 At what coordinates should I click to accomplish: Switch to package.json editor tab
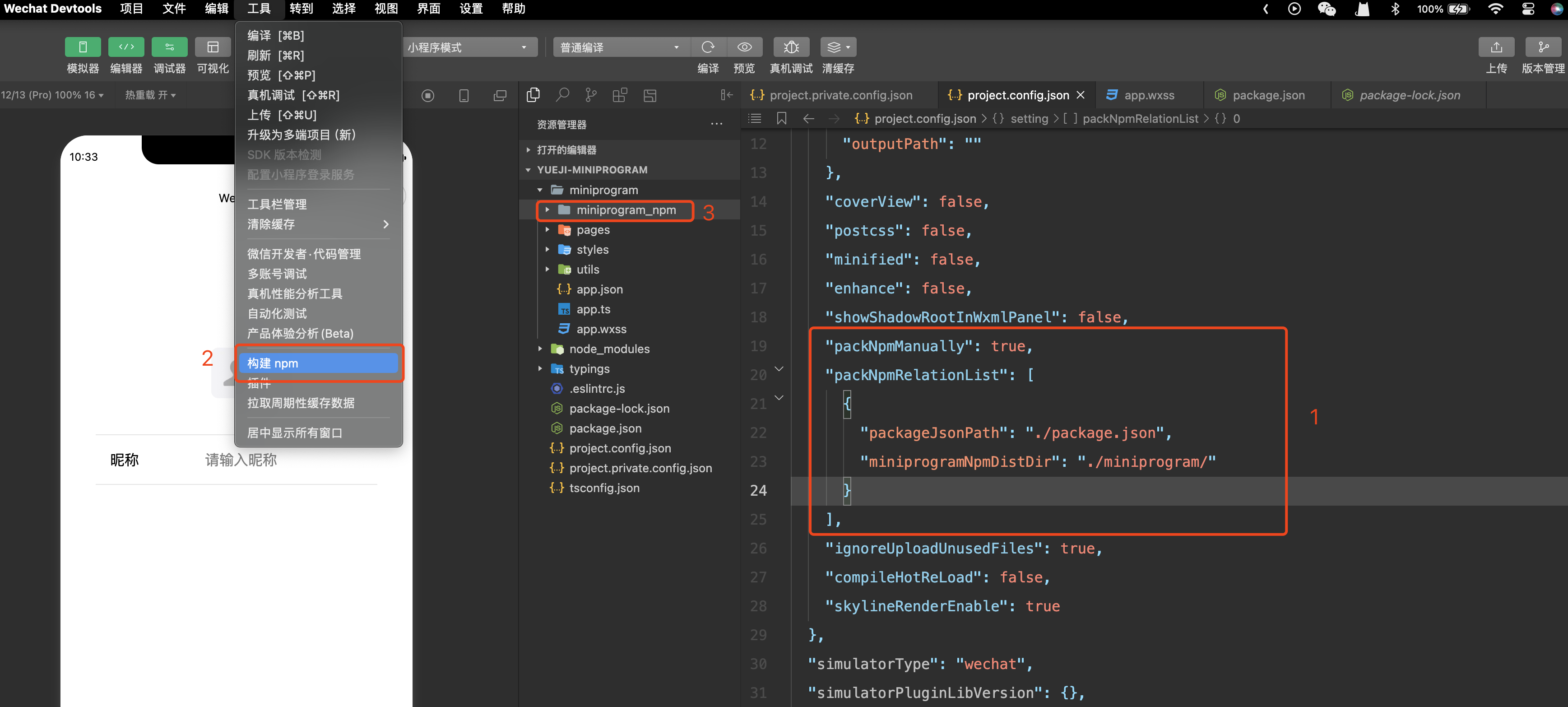[1268, 95]
